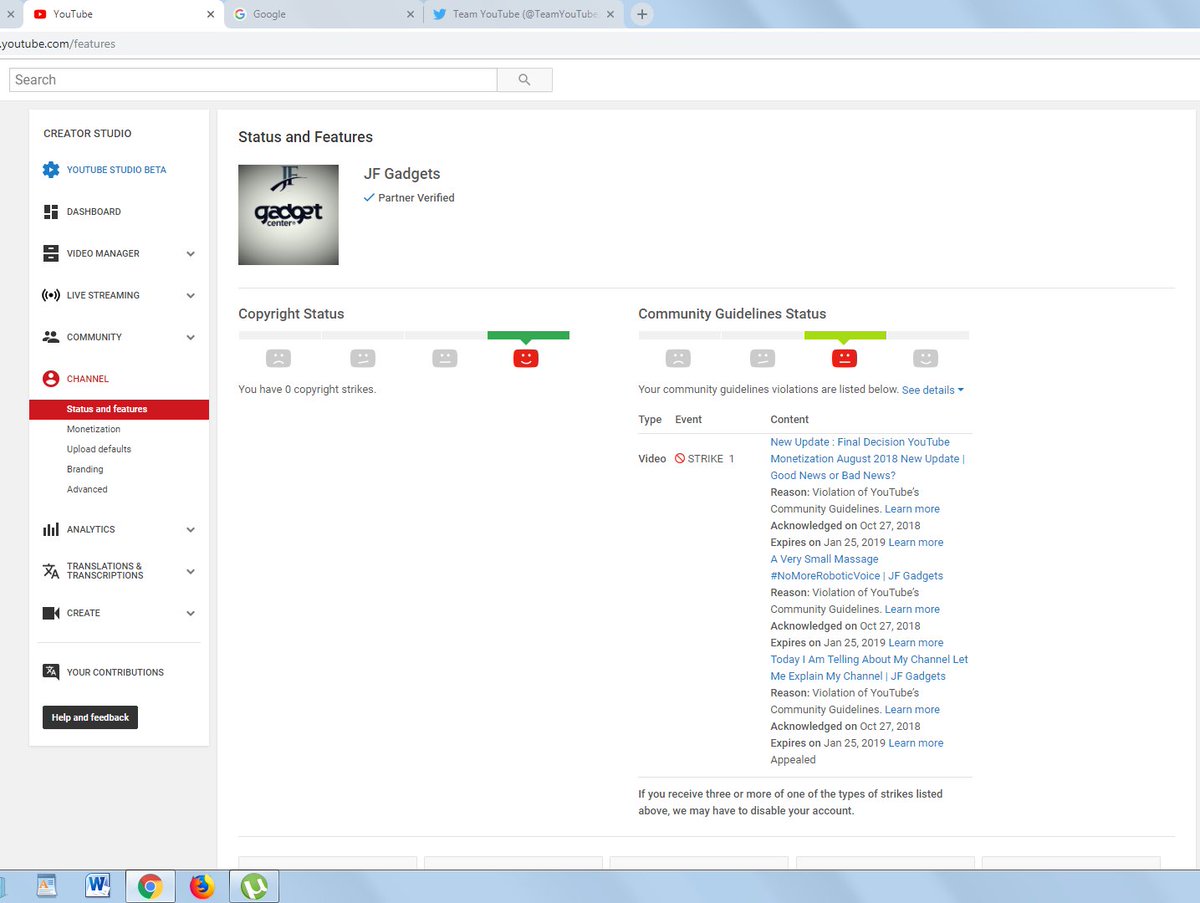Screen dimensions: 1200x903
Task: Expand the Analytics section
Action: point(190,530)
